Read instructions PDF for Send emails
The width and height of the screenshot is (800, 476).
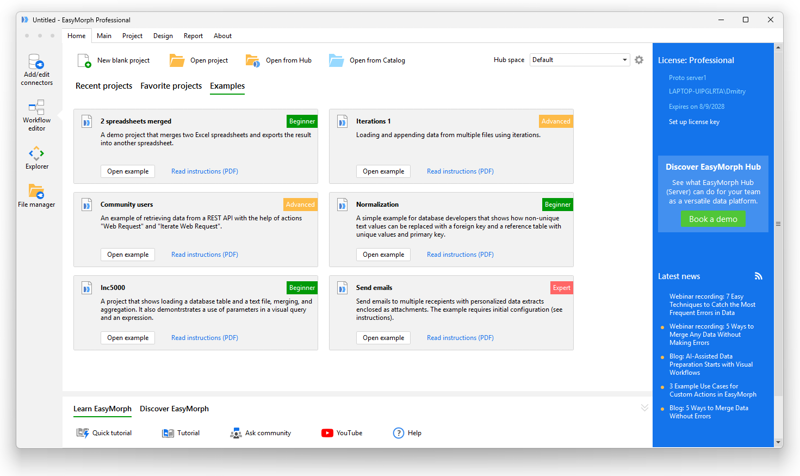(x=460, y=338)
